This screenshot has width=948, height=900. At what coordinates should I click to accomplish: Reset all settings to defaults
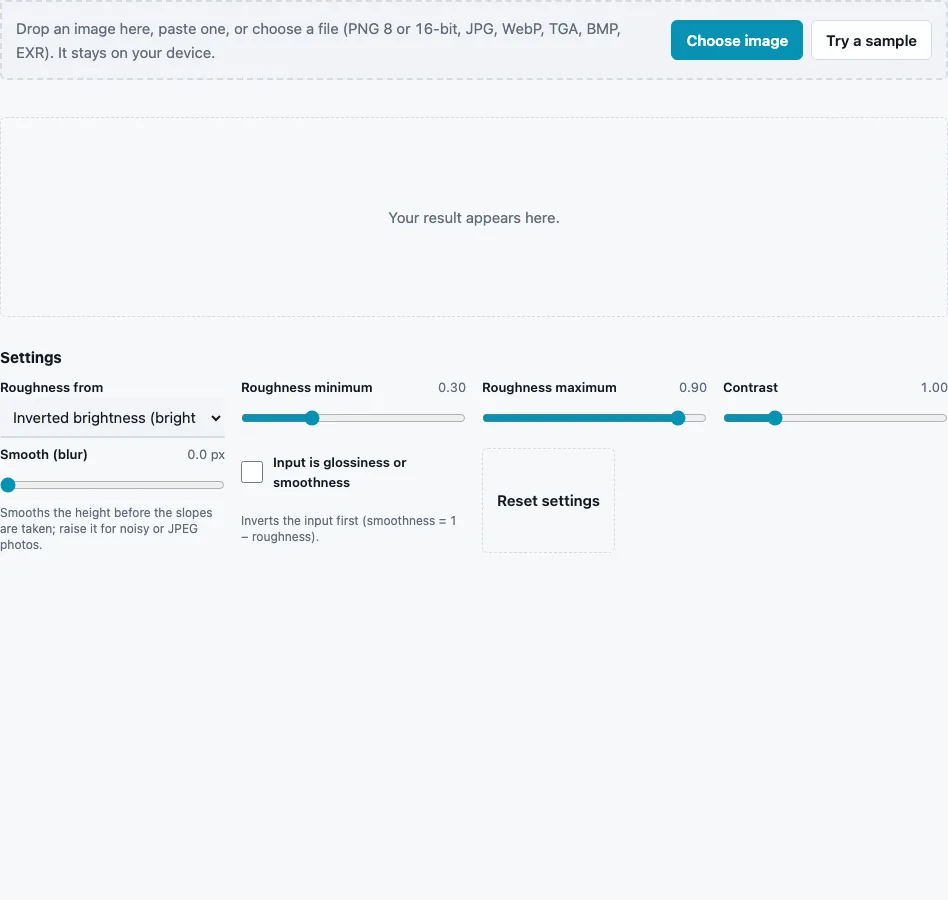pos(548,500)
